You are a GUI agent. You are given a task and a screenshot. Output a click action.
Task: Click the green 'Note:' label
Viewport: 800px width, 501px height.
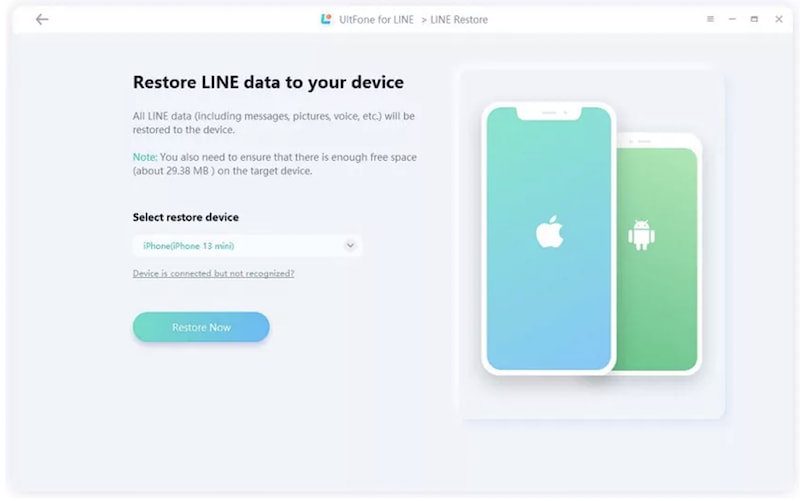pyautogui.click(x=145, y=157)
